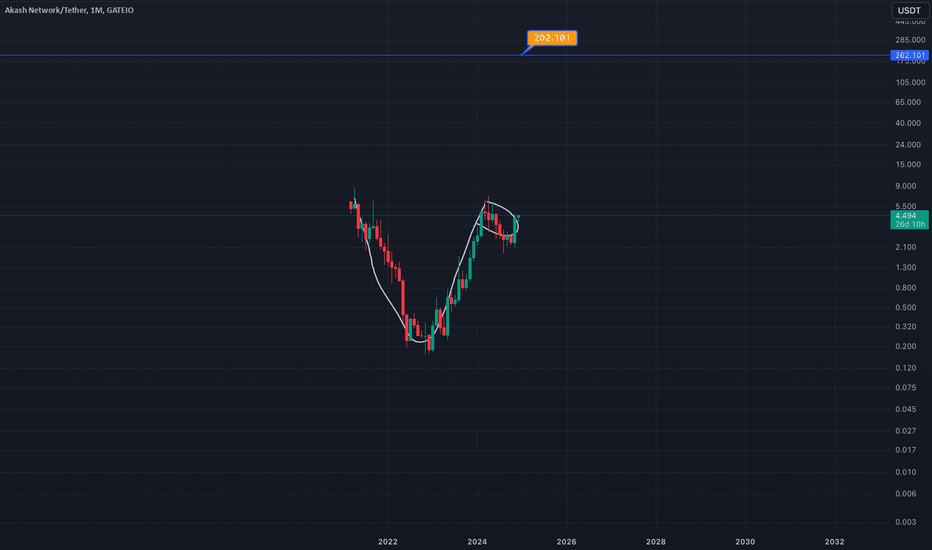932x550 pixels.
Task: Click the 2022 time axis label
Action: (388, 542)
